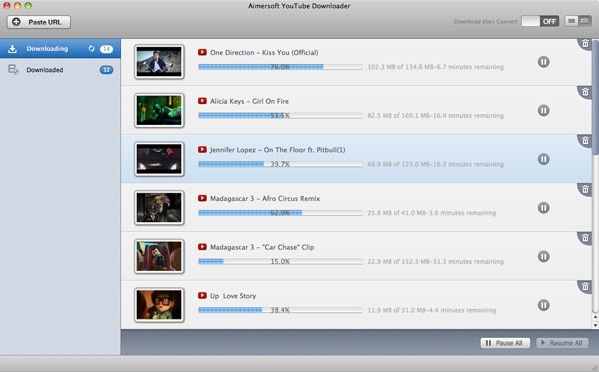Viewport: 599px width, 372px height.
Task: Click the Alicia Keys progress bar at 51.5%
Action: tap(280, 115)
